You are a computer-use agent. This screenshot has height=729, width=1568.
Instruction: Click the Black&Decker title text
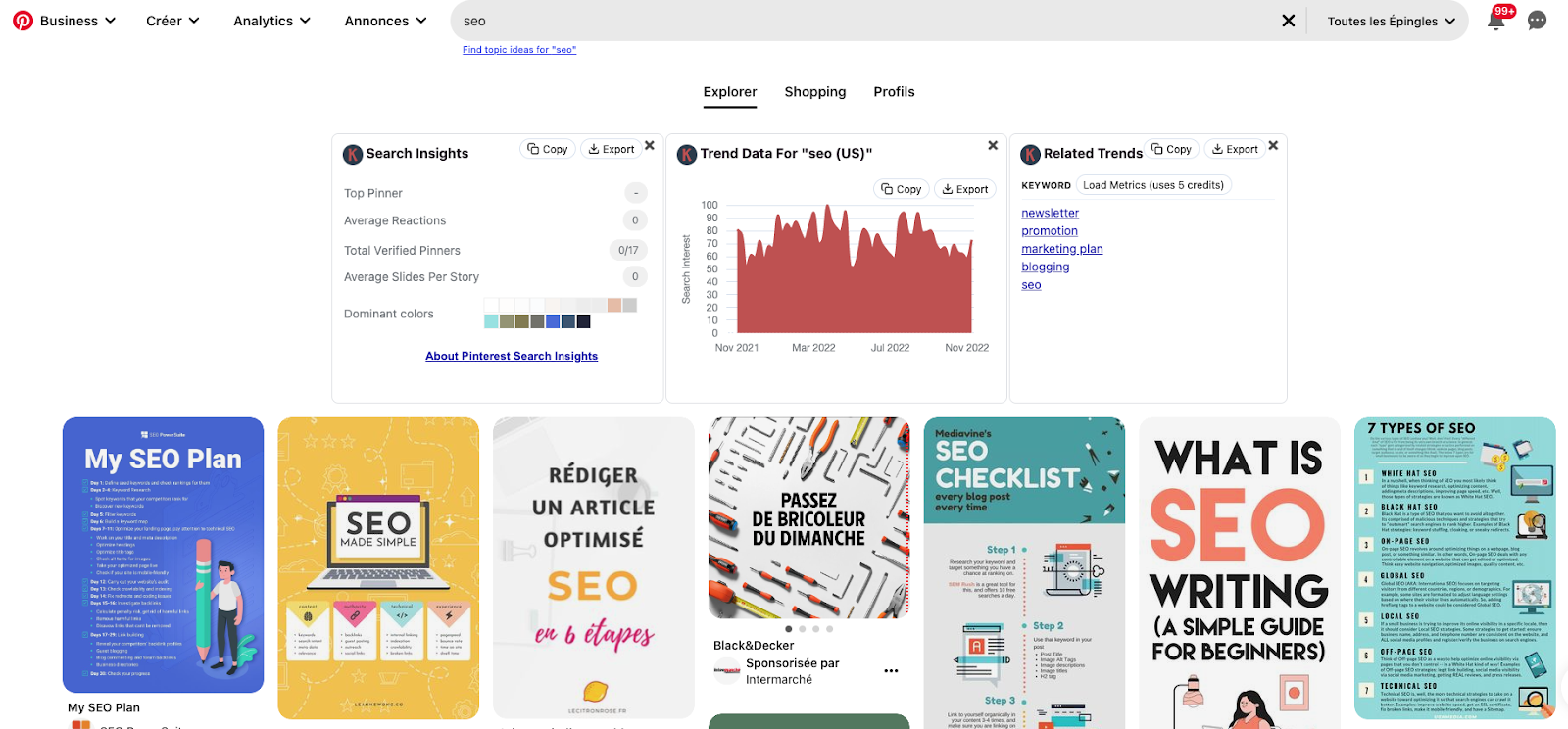pos(754,645)
